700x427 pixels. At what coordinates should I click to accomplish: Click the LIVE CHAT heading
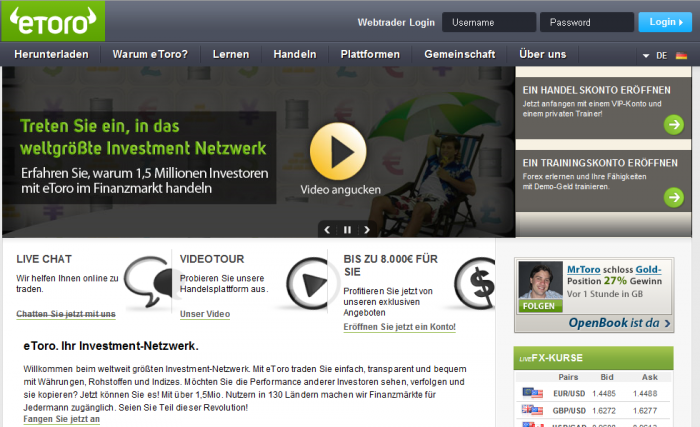click(44, 259)
